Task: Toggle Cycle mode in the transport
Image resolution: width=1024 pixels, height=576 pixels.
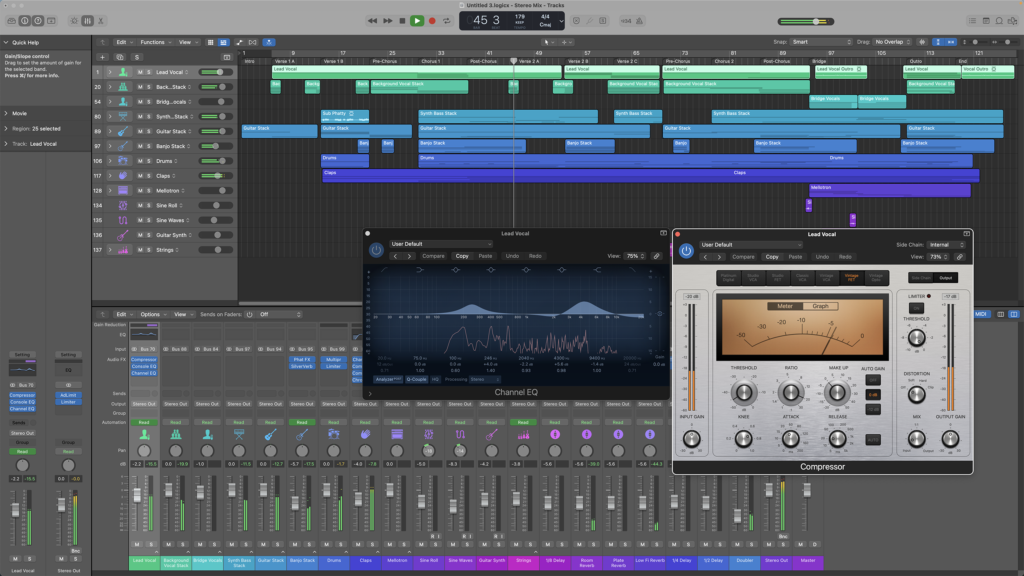Action: (447, 21)
